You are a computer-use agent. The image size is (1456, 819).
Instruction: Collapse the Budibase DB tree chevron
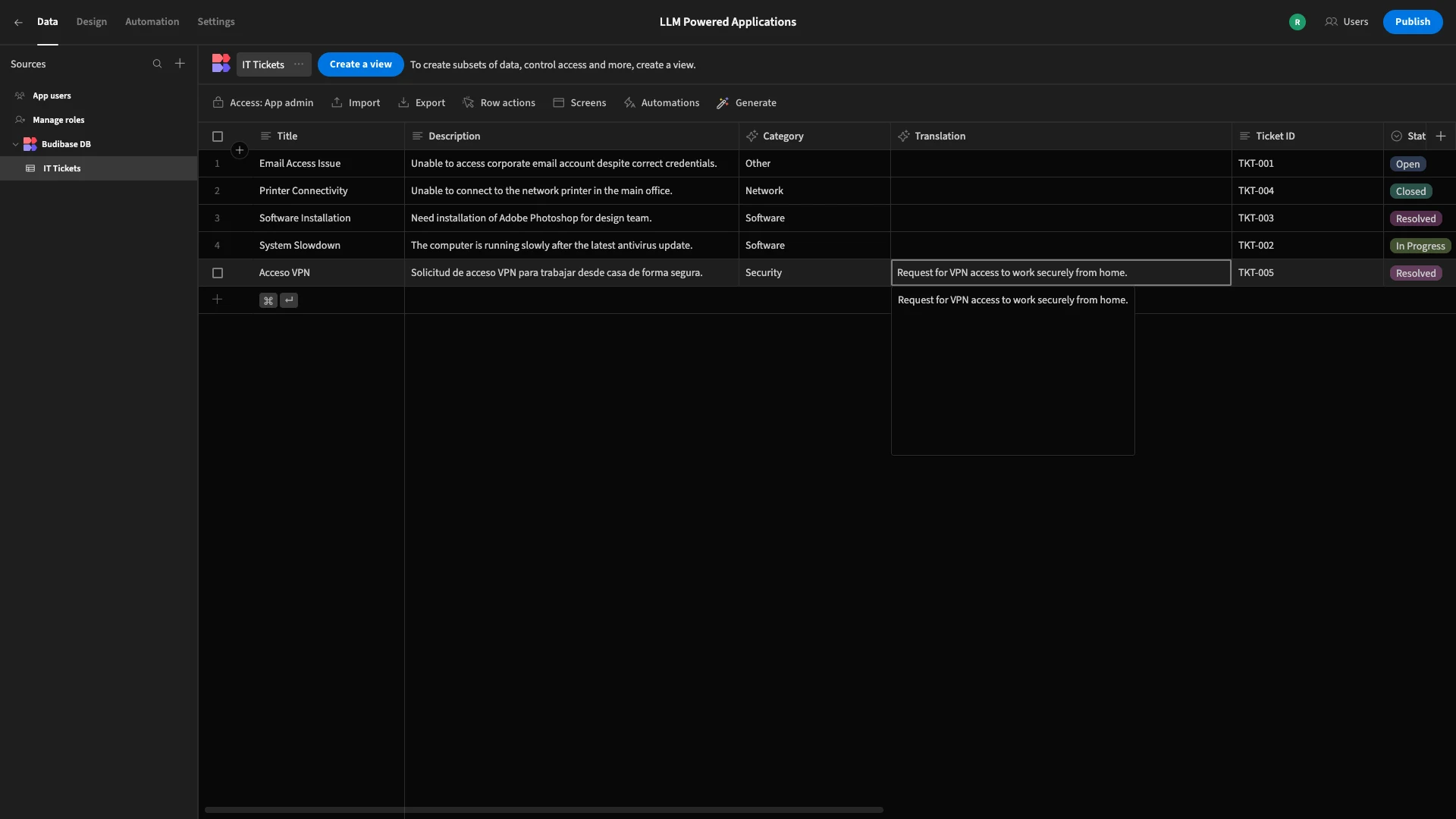(x=15, y=144)
